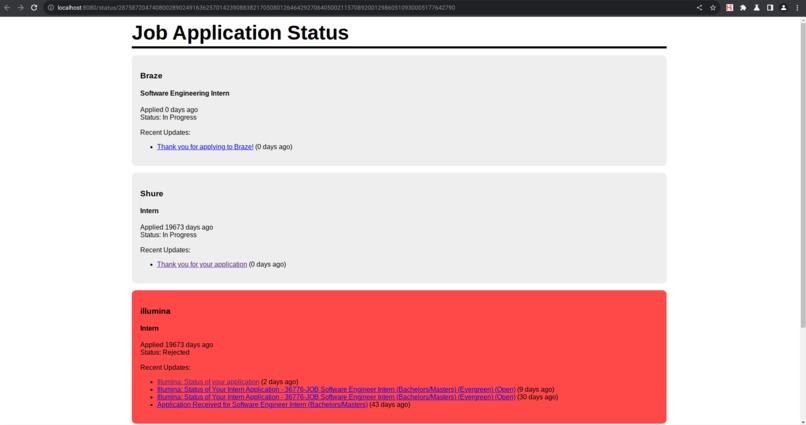Image resolution: width=806 pixels, height=425 pixels.
Task: Bookmark this page with the star icon
Action: point(713,8)
